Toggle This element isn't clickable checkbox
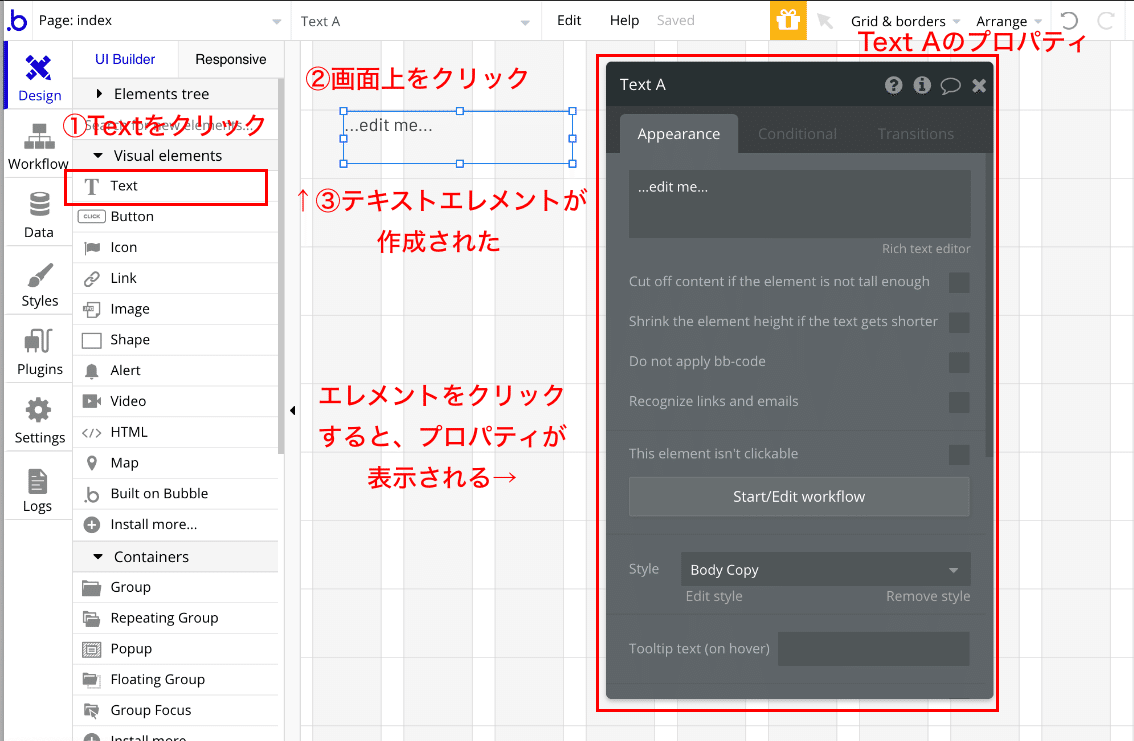1134x741 pixels. click(x=959, y=455)
